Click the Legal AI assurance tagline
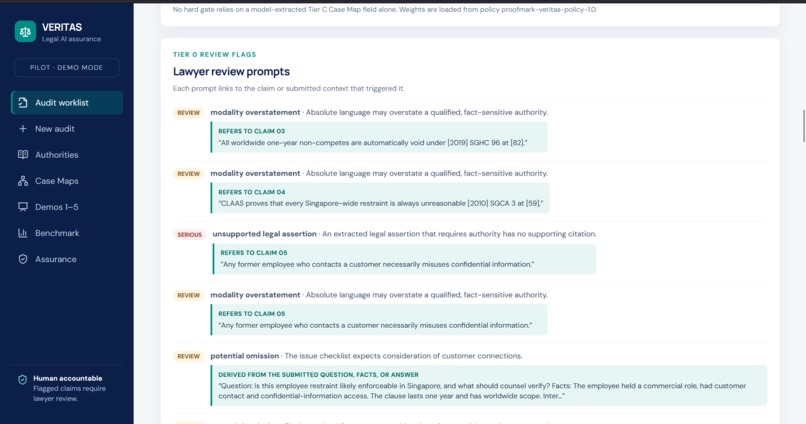Image resolution: width=806 pixels, height=424 pixels. (71, 39)
